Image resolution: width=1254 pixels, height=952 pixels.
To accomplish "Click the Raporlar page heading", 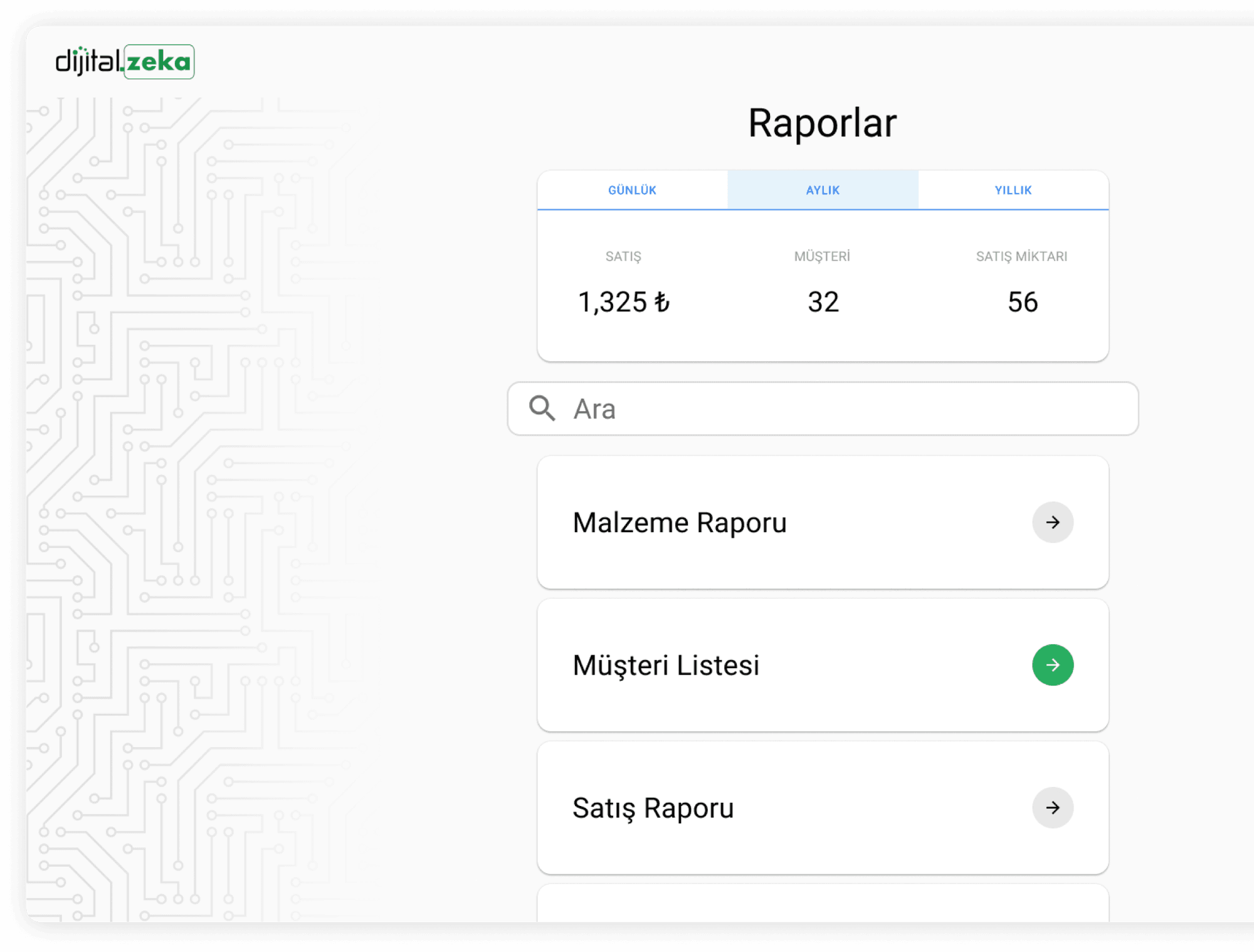I will (x=823, y=123).
